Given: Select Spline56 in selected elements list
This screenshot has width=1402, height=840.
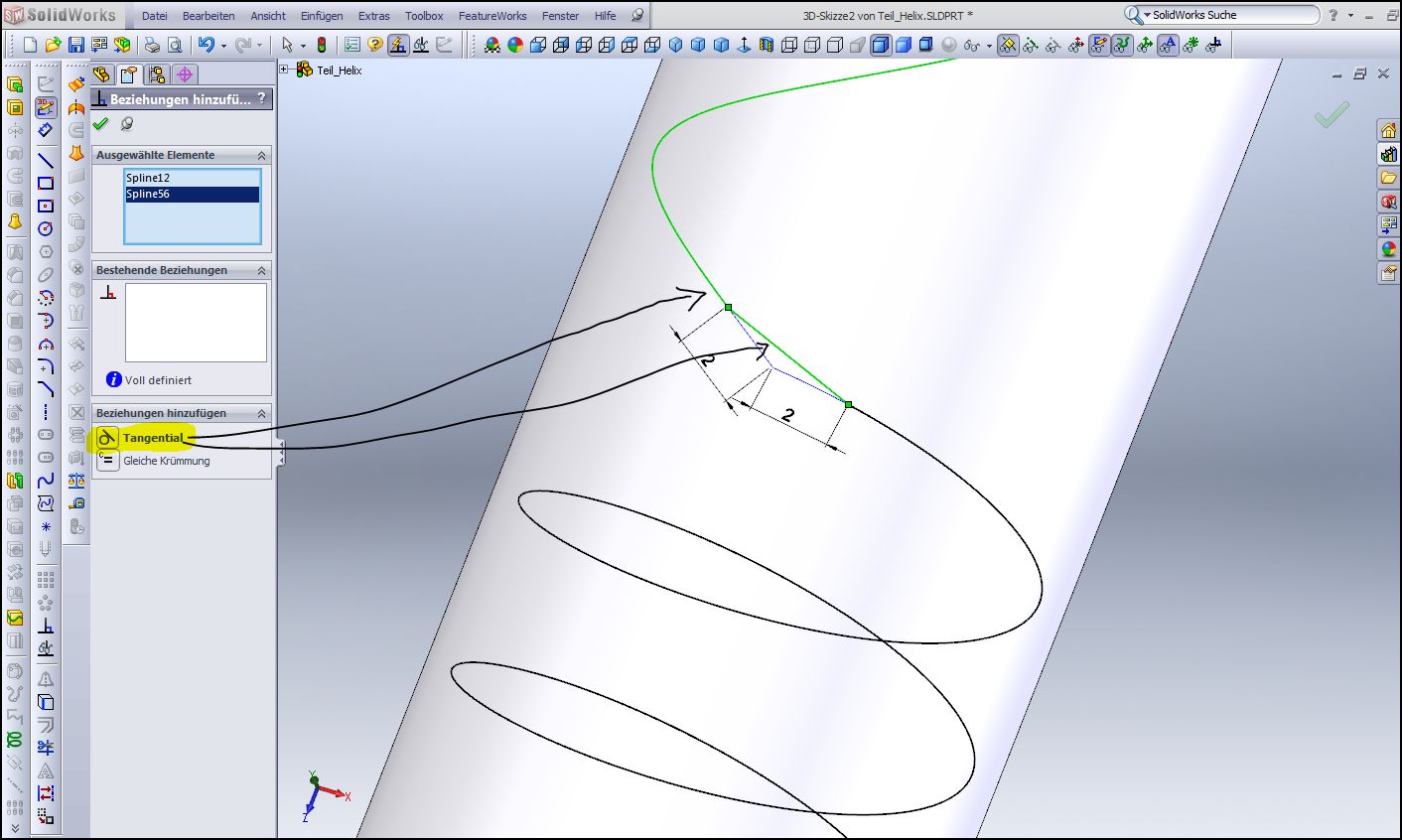Looking at the screenshot, I should pos(192,194).
